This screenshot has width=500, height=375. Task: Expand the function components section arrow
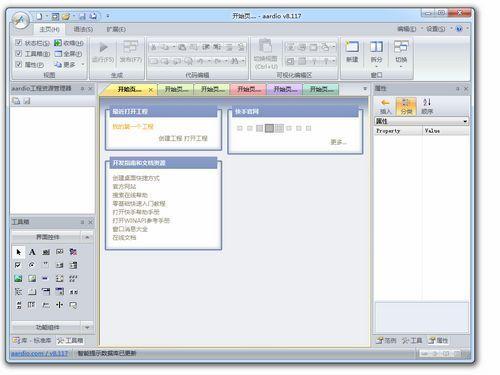pos(87,327)
